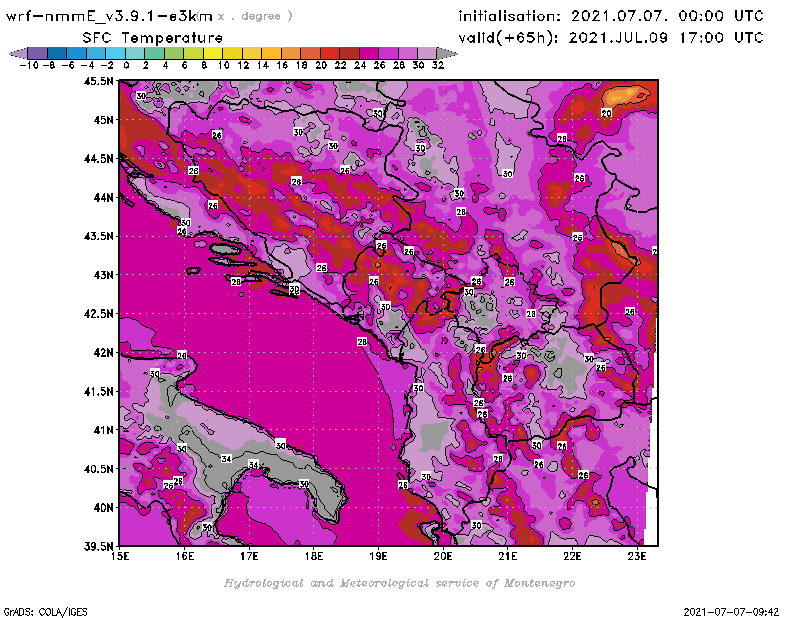
Task: Click the '44N' latitude label
Action: 103,197
